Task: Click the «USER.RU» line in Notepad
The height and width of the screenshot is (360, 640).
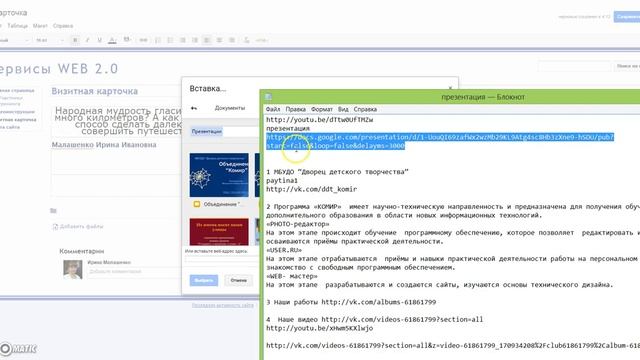Action: 284,250
